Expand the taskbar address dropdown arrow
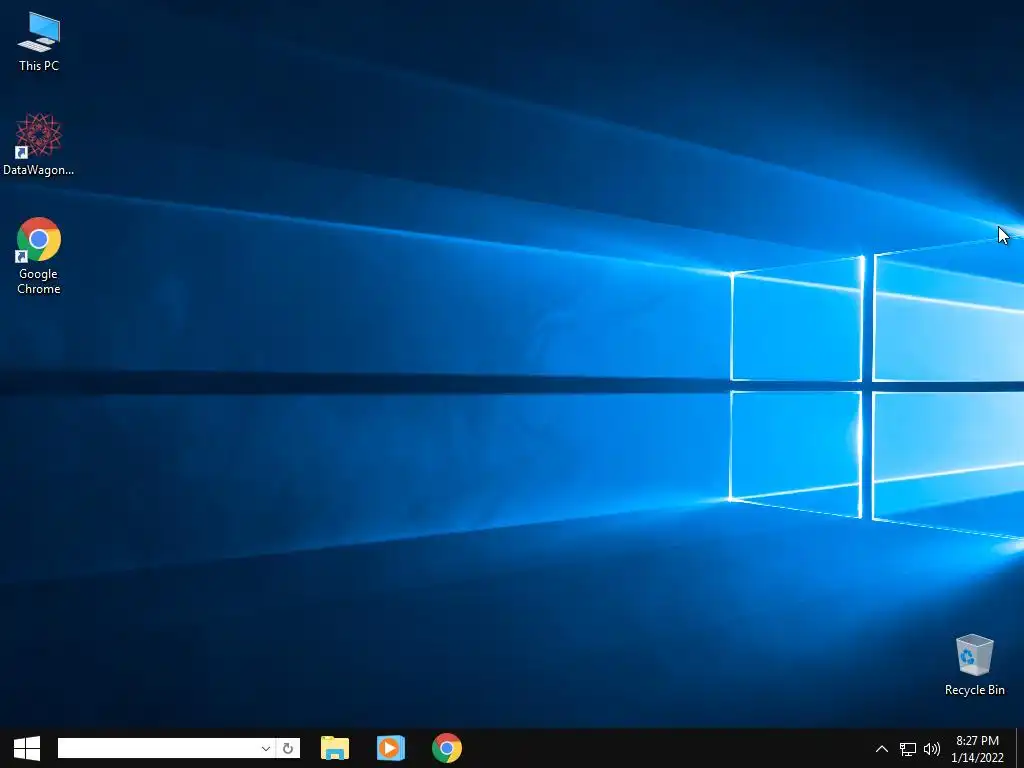The height and width of the screenshot is (768, 1024). pyautogui.click(x=266, y=748)
